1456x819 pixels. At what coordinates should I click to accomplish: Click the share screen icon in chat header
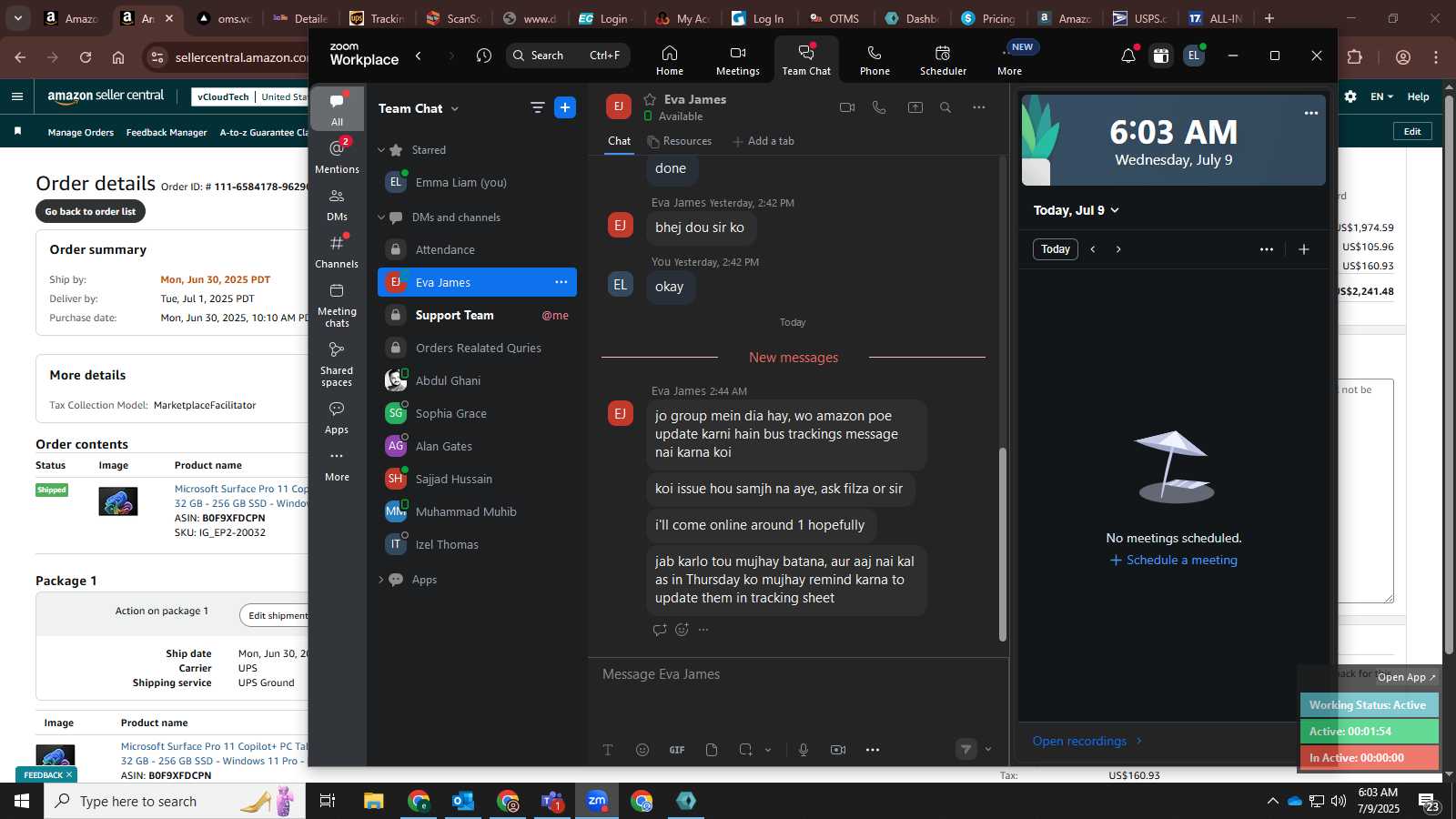(915, 107)
